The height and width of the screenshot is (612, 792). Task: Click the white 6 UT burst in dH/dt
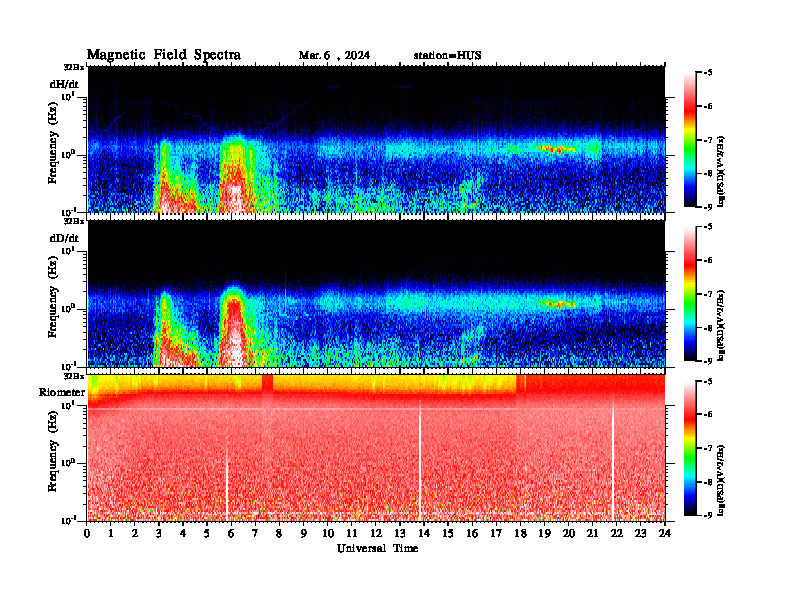234,197
